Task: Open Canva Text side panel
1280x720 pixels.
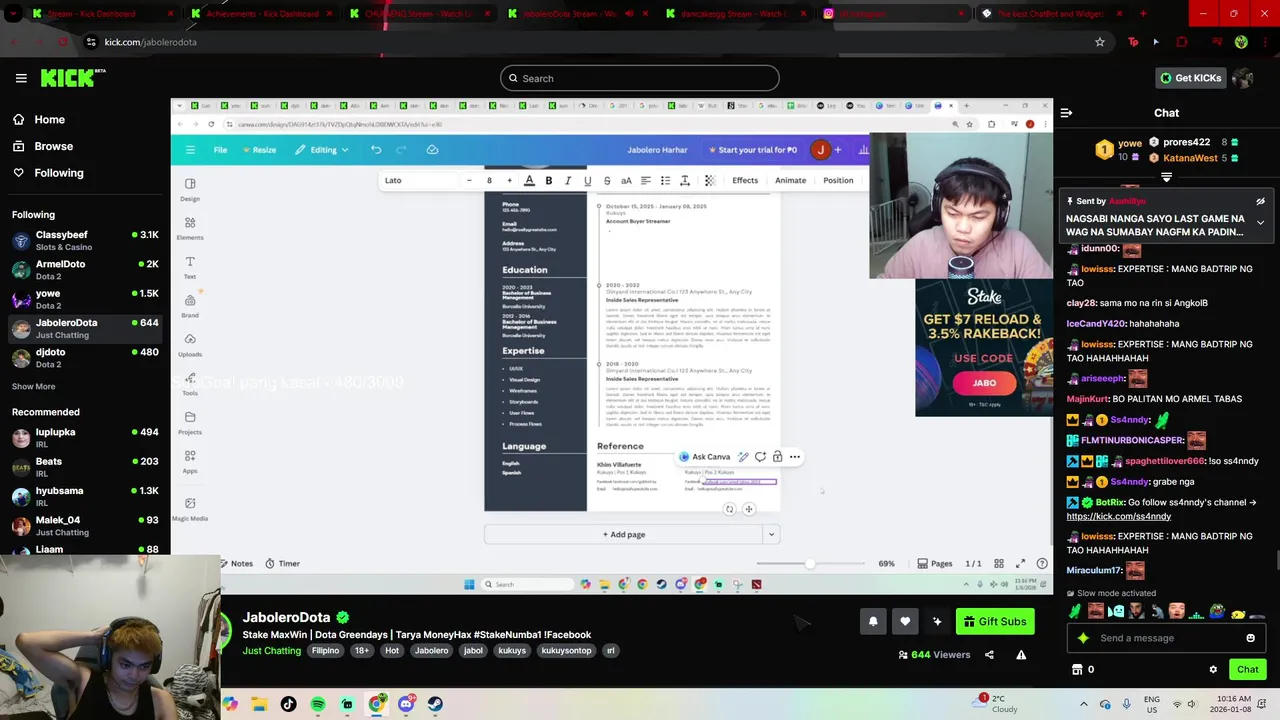Action: pos(190,267)
